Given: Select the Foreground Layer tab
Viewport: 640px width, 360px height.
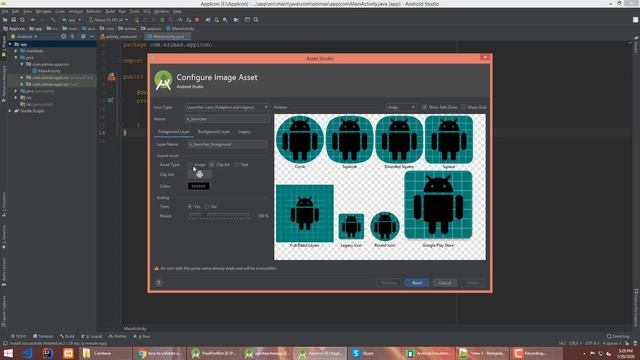Looking at the screenshot, I should coord(173,132).
